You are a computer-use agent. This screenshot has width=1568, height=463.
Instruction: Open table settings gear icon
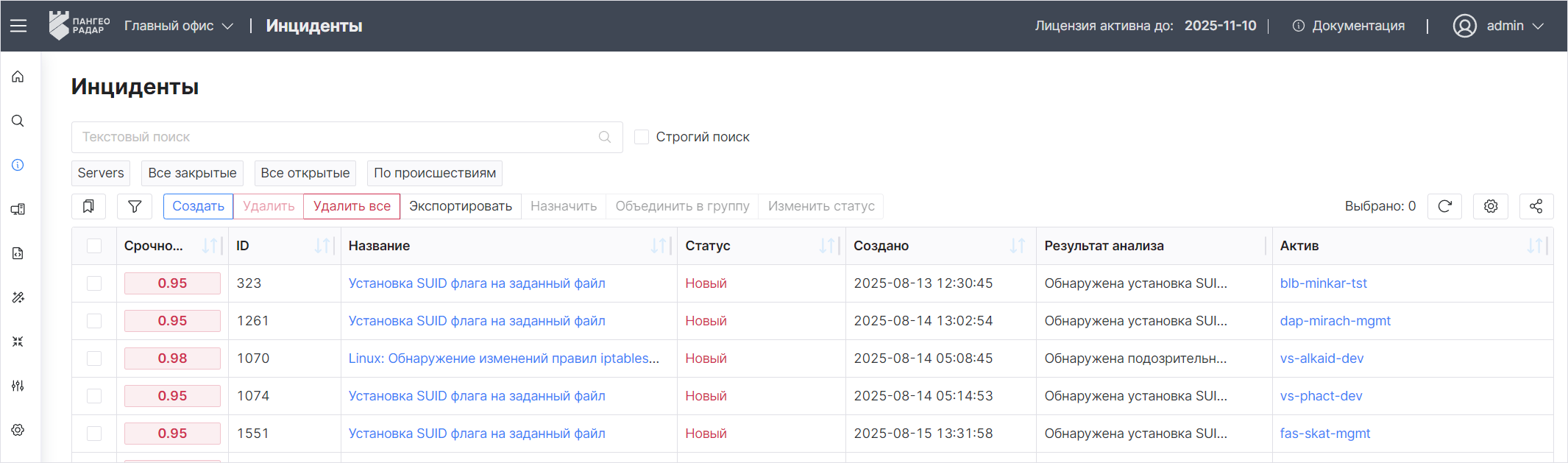tap(1491, 206)
